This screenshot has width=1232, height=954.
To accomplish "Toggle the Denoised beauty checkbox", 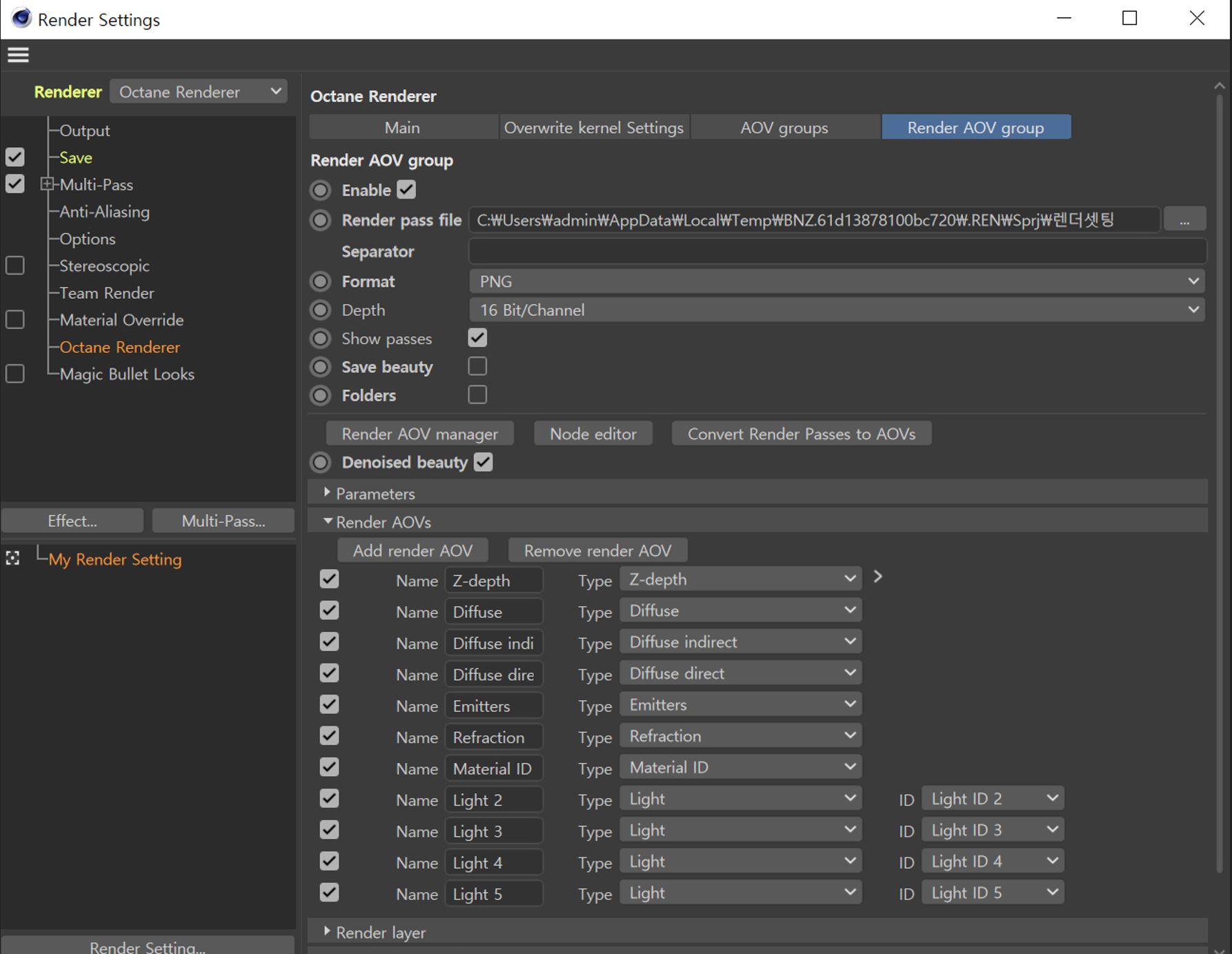I will [x=484, y=462].
